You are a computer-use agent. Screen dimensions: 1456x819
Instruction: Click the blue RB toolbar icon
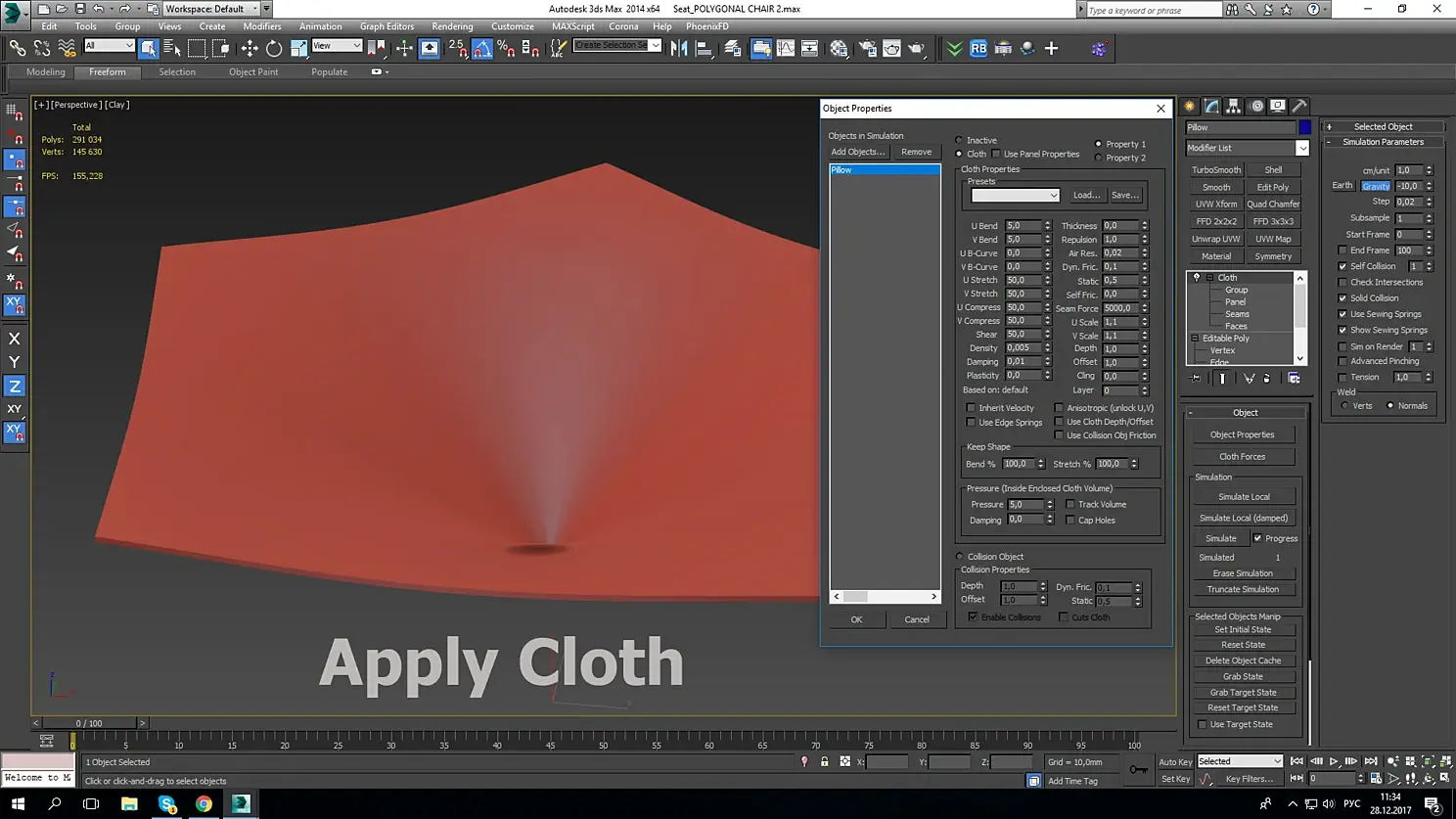pyautogui.click(x=978, y=48)
